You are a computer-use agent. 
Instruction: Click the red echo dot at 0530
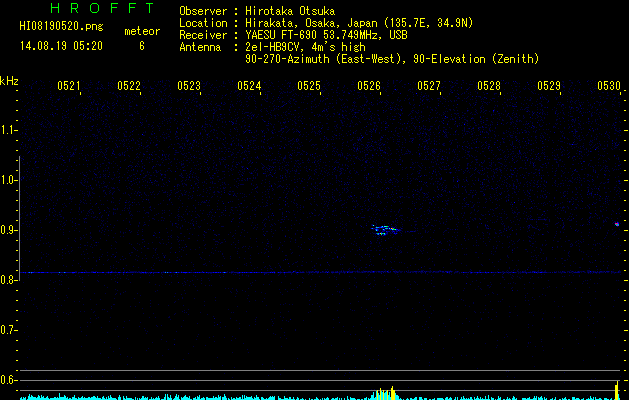click(617, 224)
